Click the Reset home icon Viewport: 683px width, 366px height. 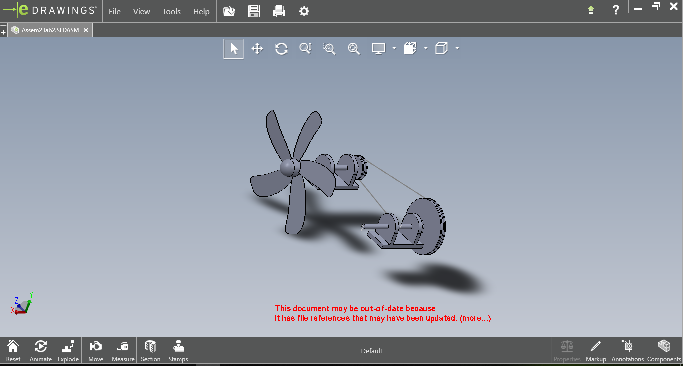click(13, 351)
